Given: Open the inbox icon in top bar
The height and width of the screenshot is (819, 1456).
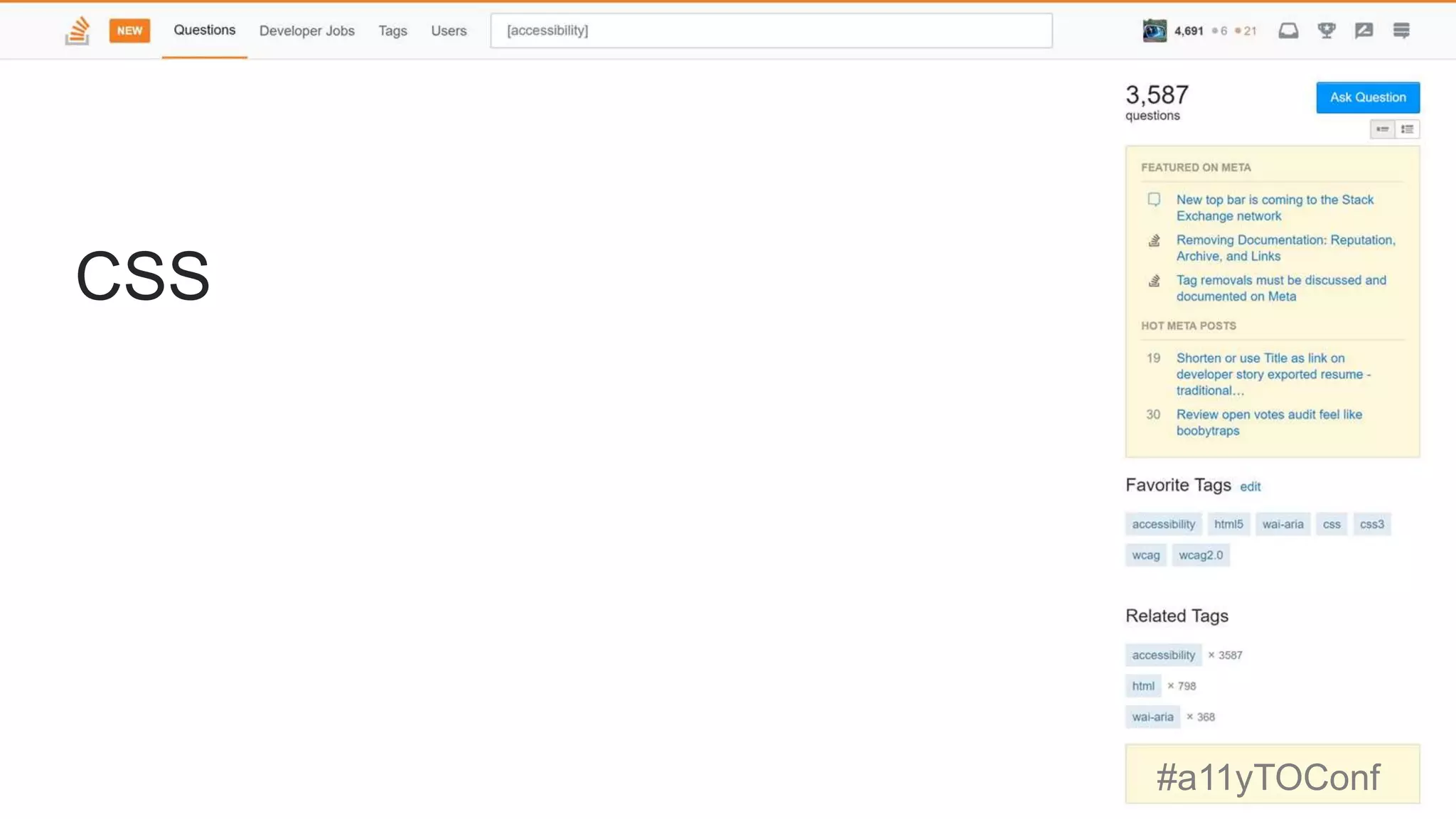Looking at the screenshot, I should pyautogui.click(x=1288, y=31).
